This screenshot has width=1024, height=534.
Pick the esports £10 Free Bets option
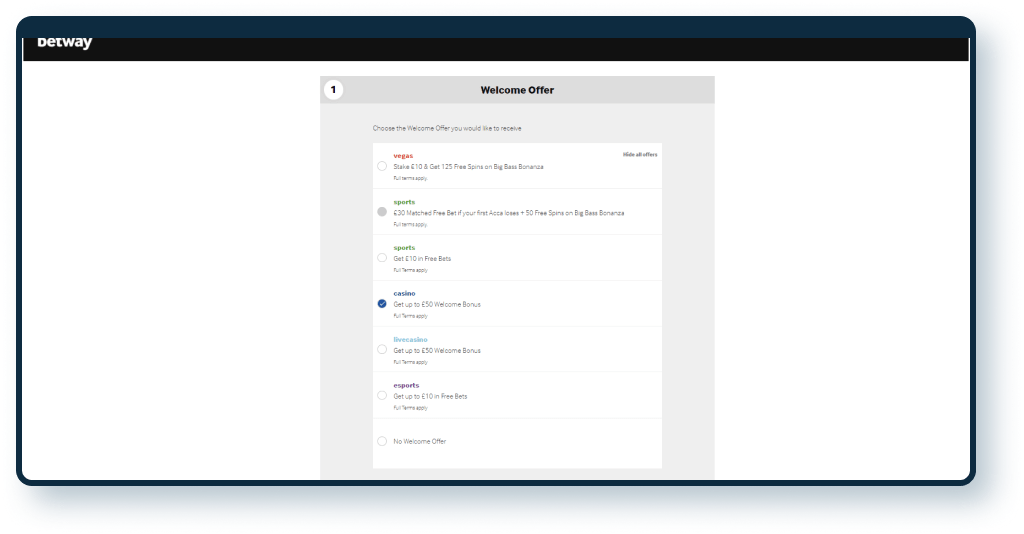(x=382, y=396)
